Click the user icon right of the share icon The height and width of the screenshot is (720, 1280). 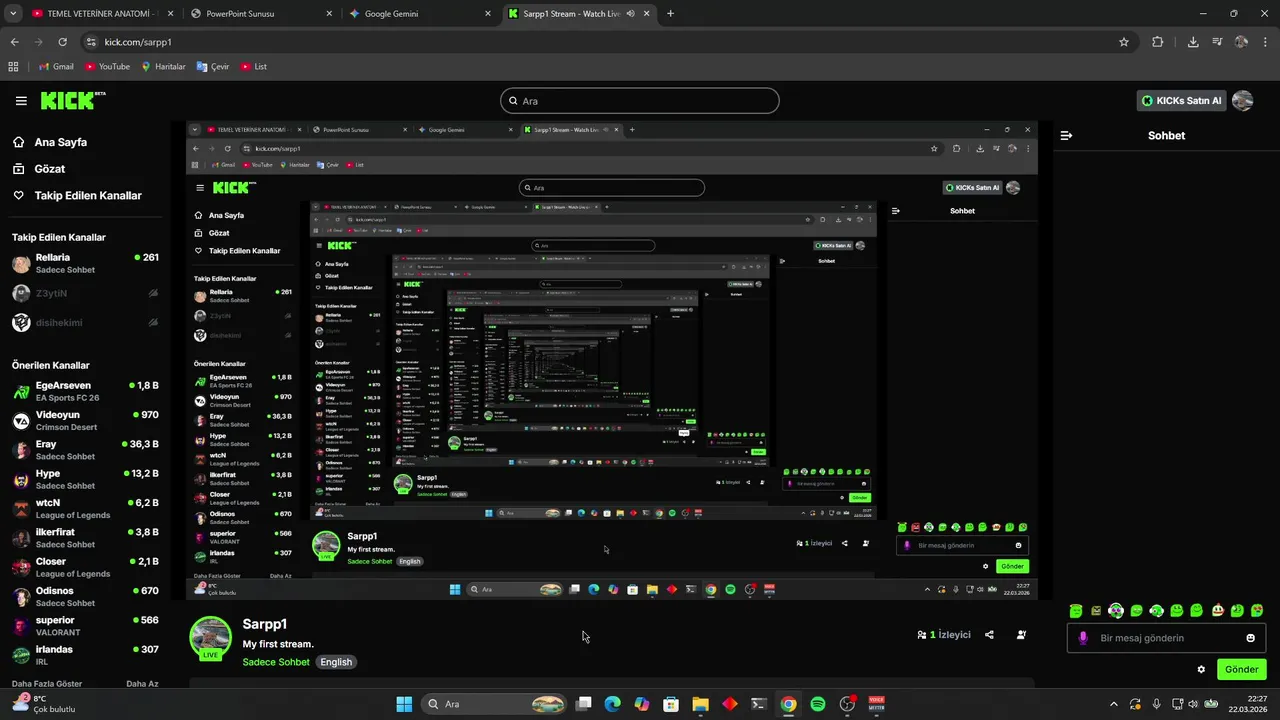pyautogui.click(x=1021, y=635)
